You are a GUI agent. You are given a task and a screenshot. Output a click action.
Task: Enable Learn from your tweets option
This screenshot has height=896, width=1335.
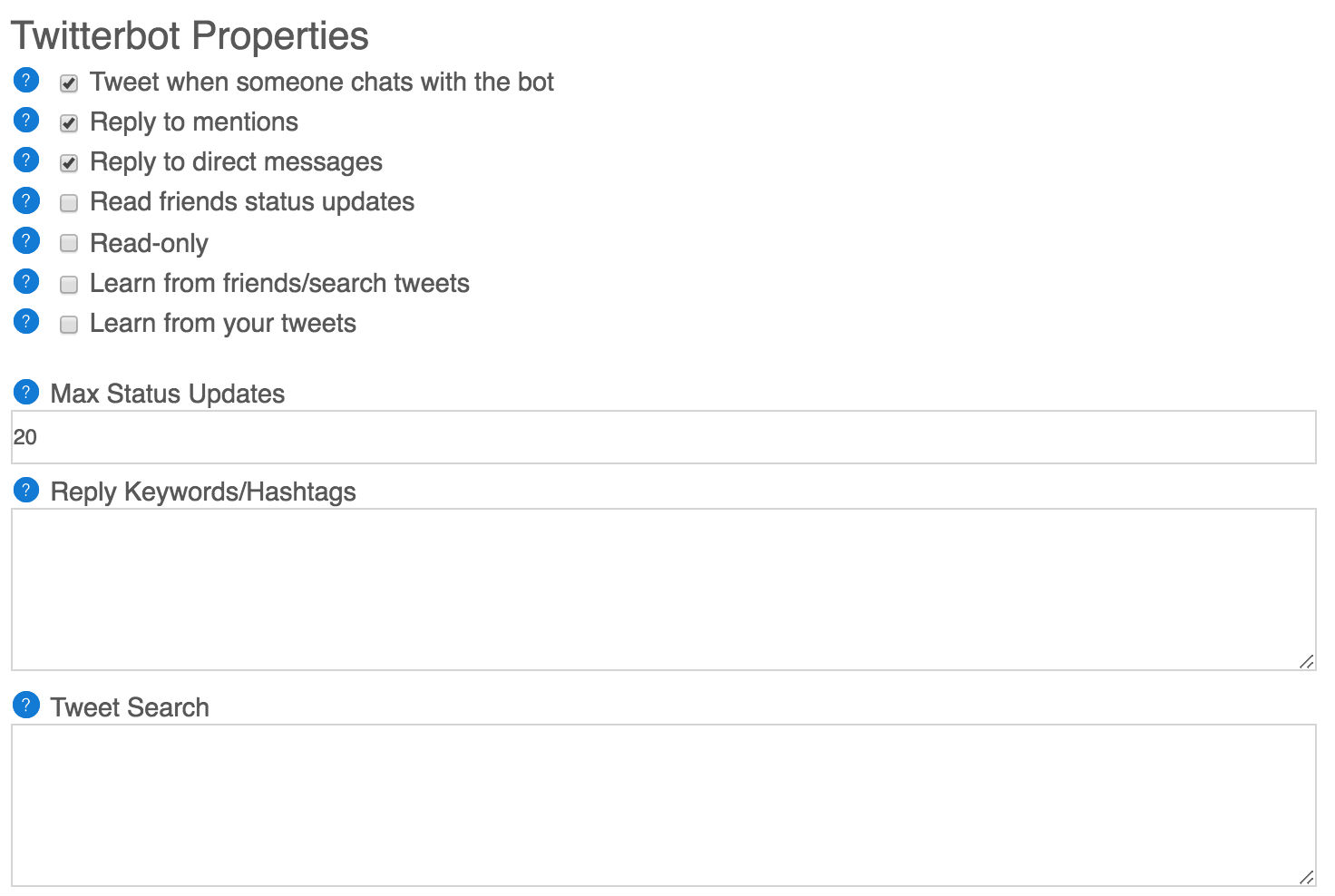69,325
